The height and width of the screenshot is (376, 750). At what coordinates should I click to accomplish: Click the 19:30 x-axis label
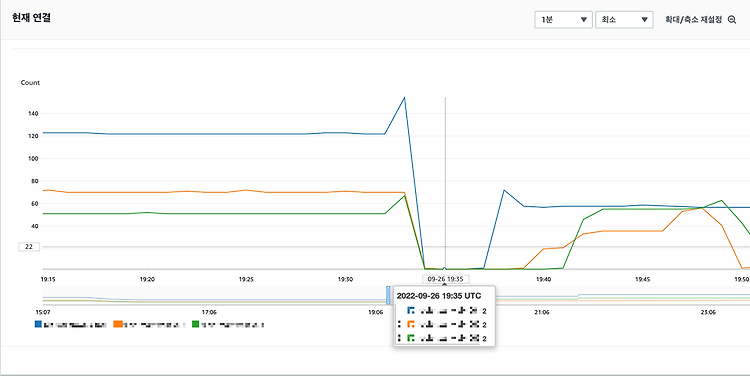[345, 279]
